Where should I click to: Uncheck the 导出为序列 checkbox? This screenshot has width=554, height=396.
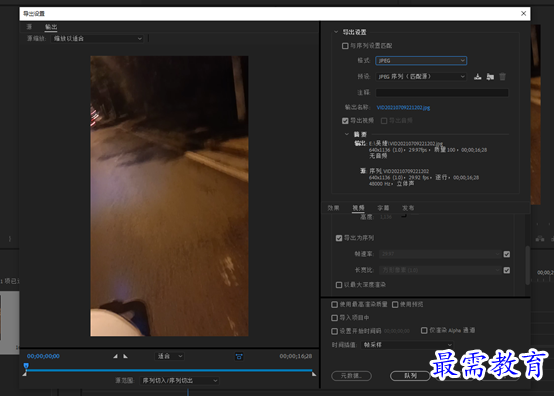click(x=339, y=238)
